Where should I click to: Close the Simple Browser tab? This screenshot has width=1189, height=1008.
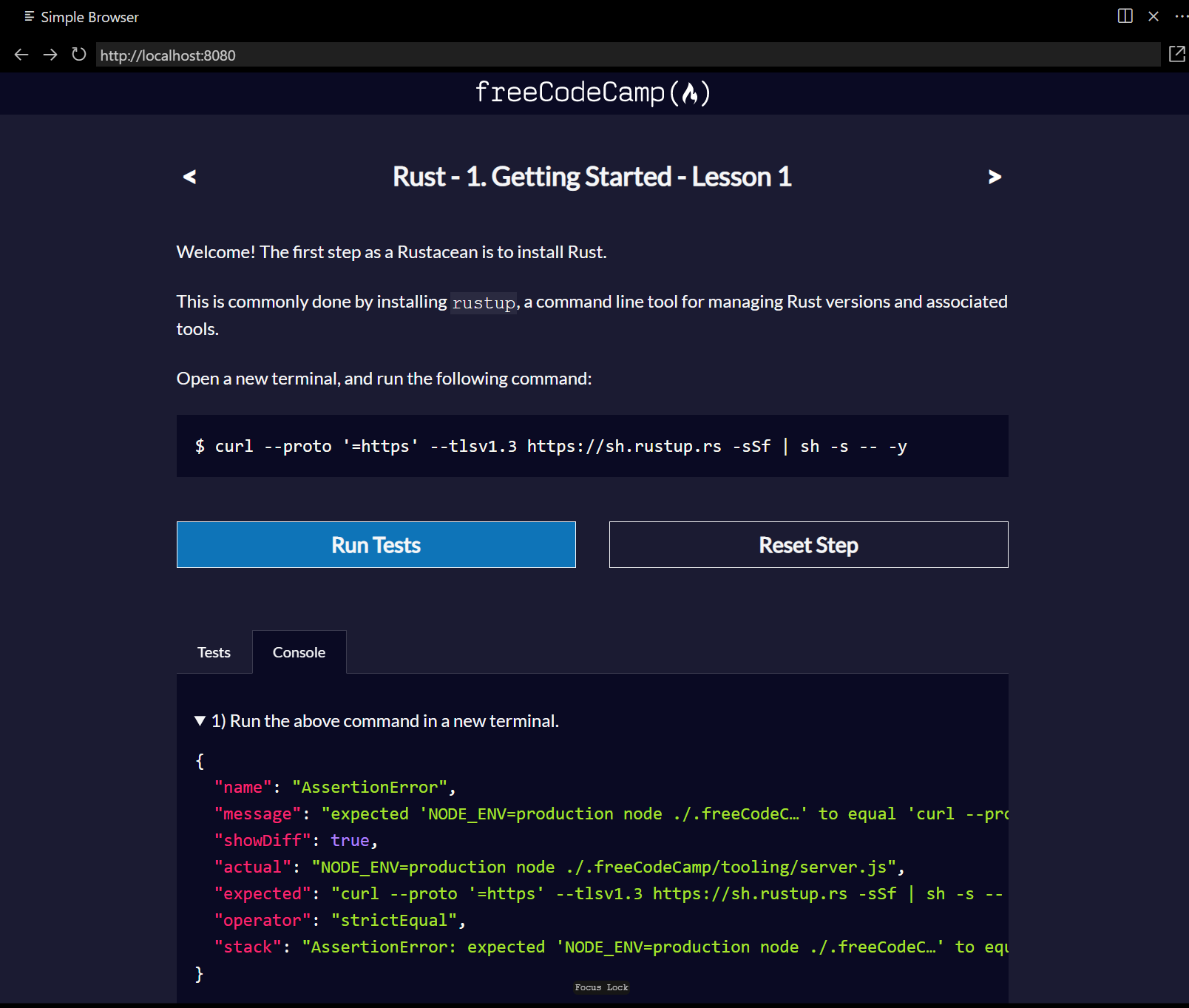click(1154, 16)
